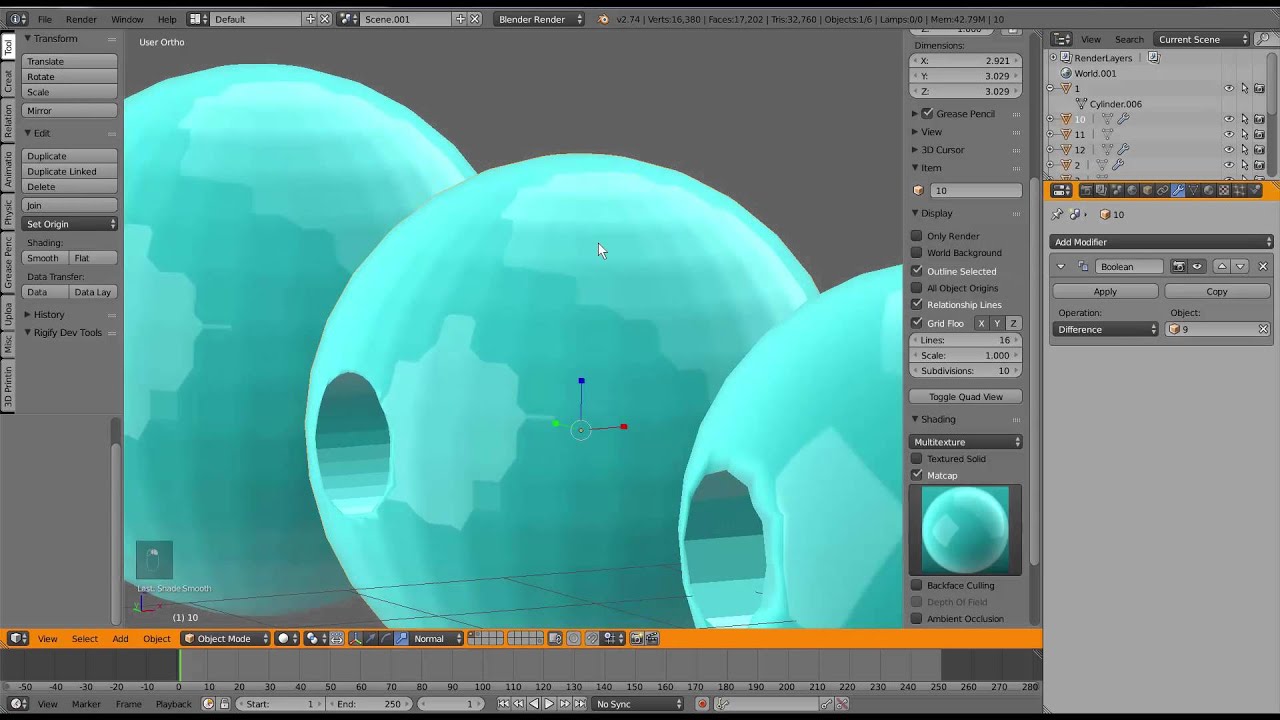Viewport: 1280px width, 720px height.
Task: Open the Modifiers wrench tab icon
Action: (1178, 190)
